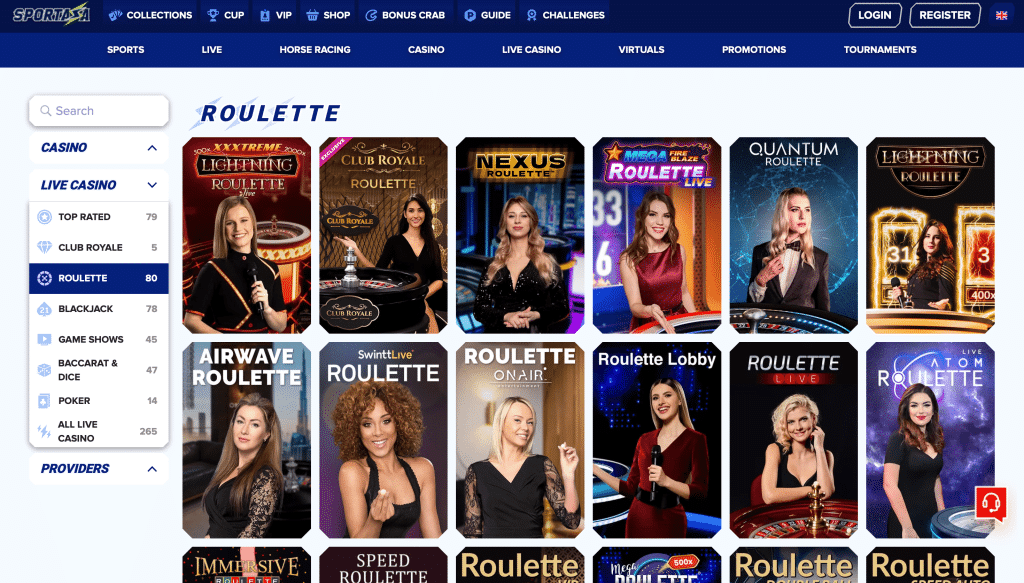Open the Horse Racing tab

(315, 50)
